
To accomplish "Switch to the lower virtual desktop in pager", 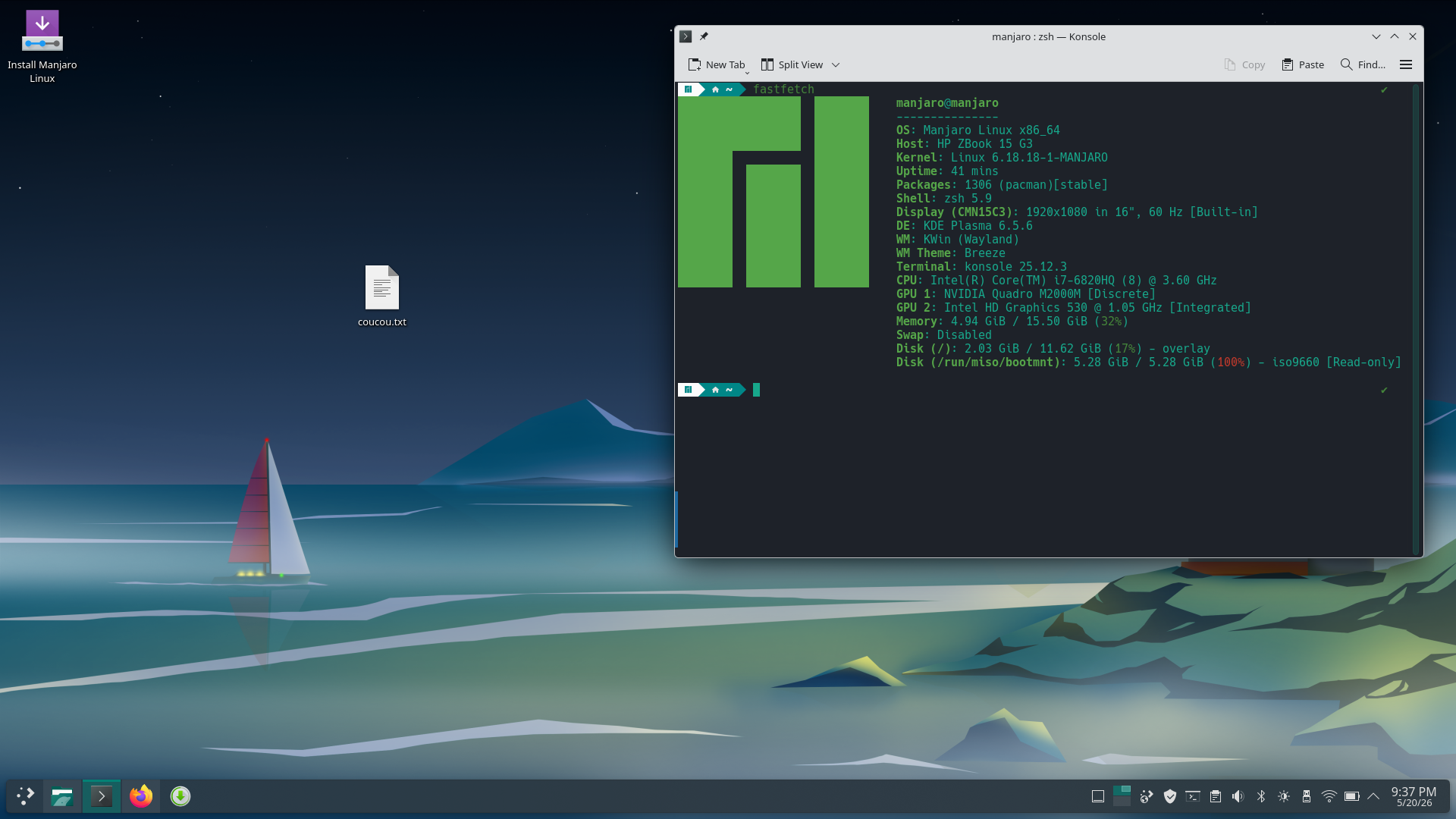I will (x=1122, y=801).
